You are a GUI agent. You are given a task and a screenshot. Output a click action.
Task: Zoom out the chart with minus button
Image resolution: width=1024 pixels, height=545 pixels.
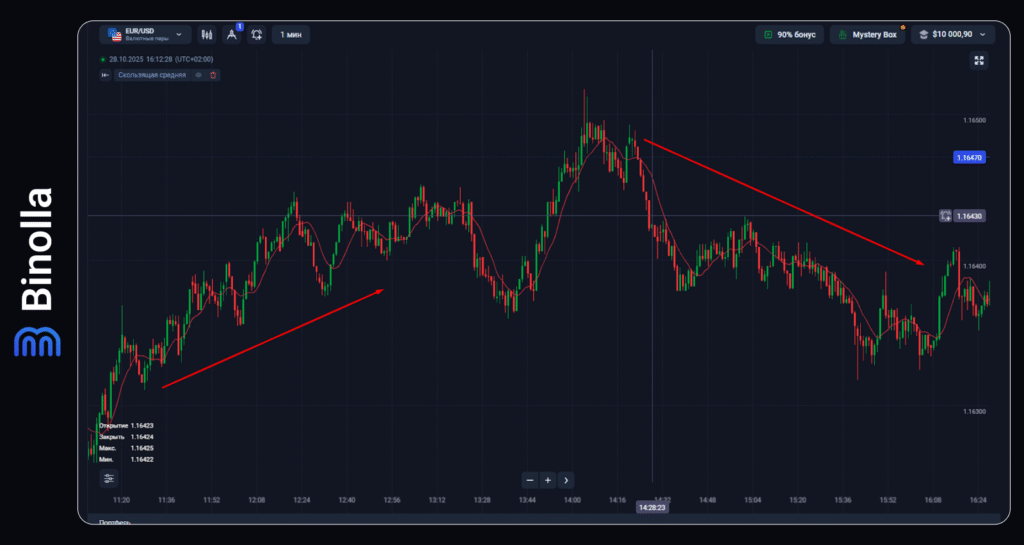click(530, 480)
